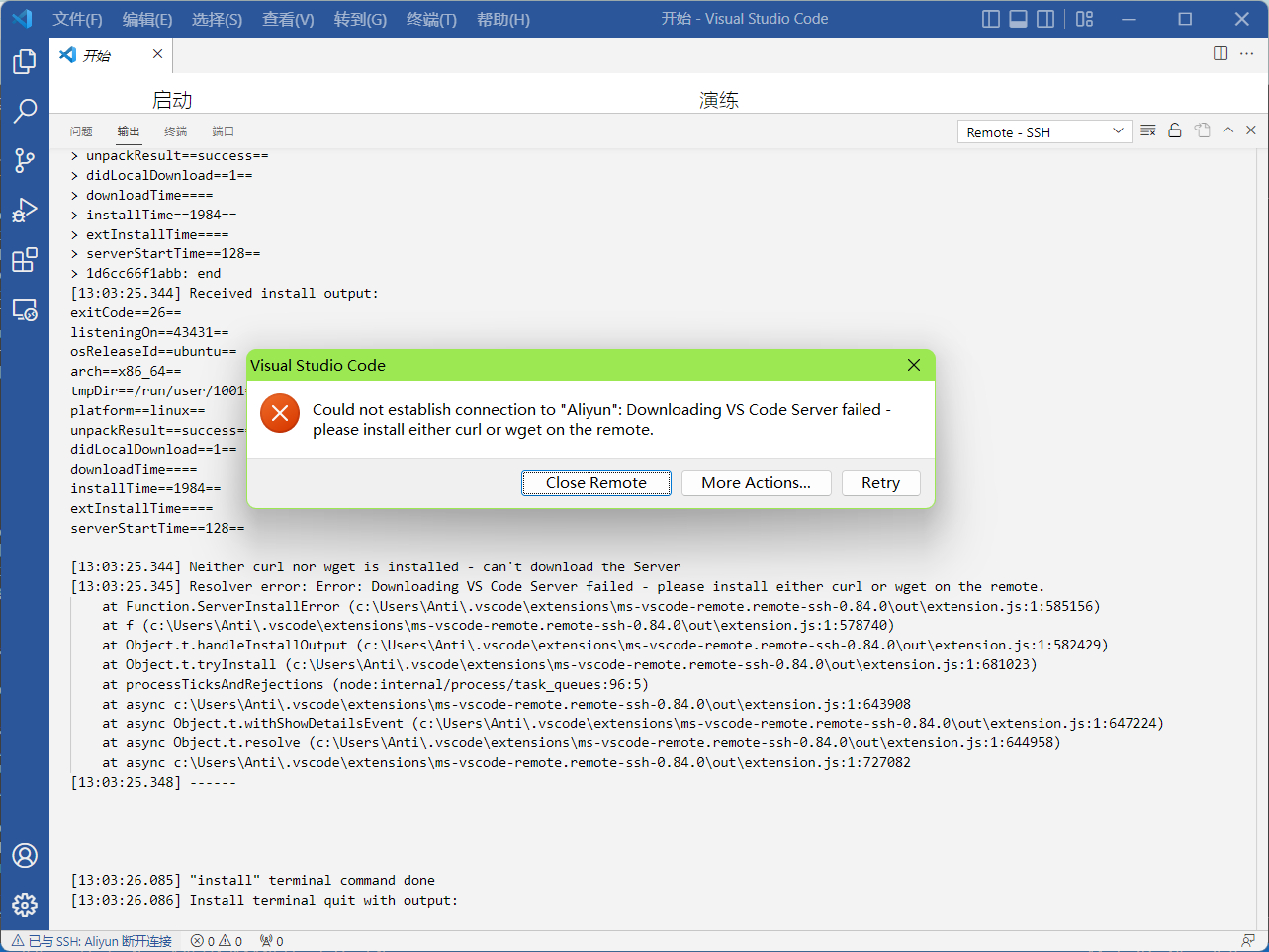
Task: Maximize the VS Code window
Action: tap(1185, 19)
